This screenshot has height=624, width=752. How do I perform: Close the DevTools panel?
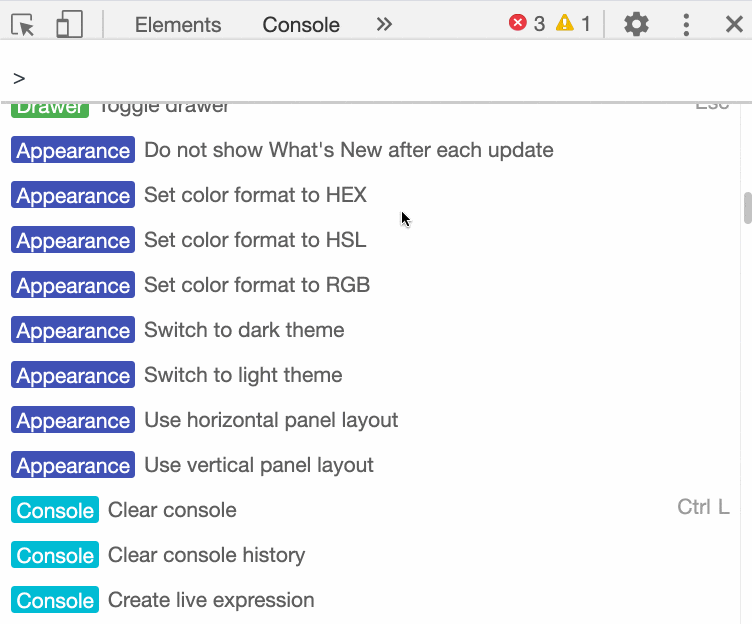coord(733,25)
